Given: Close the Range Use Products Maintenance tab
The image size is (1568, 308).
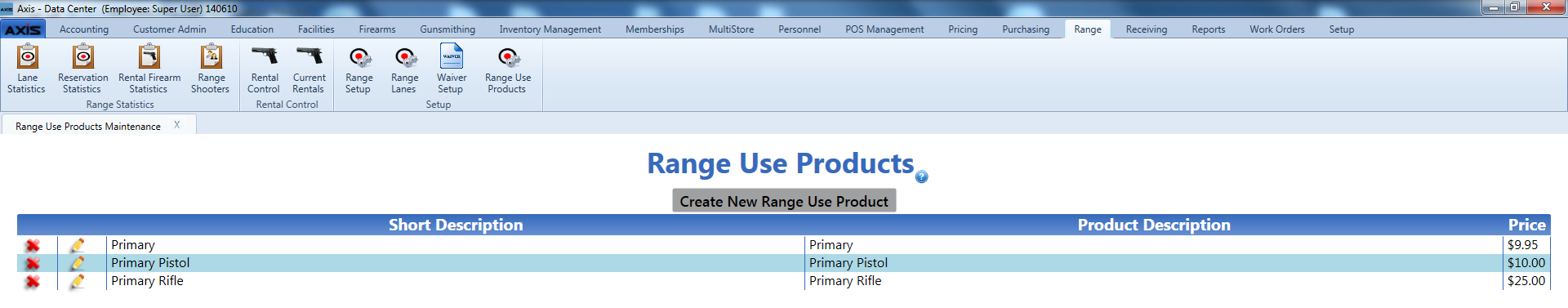Looking at the screenshot, I should coord(176,125).
